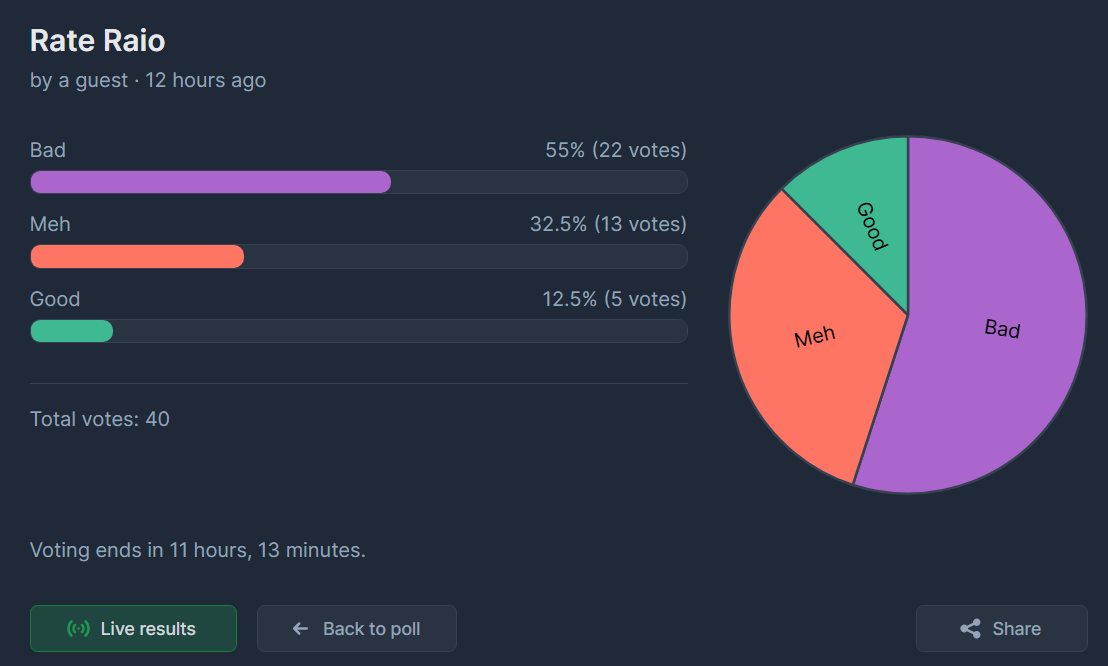The width and height of the screenshot is (1108, 666).
Task: Click the share network icon
Action: [x=970, y=629]
